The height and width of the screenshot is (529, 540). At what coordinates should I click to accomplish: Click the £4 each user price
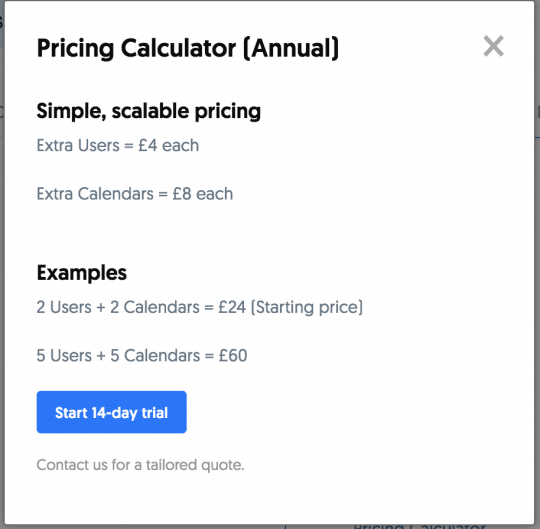[x=168, y=145]
